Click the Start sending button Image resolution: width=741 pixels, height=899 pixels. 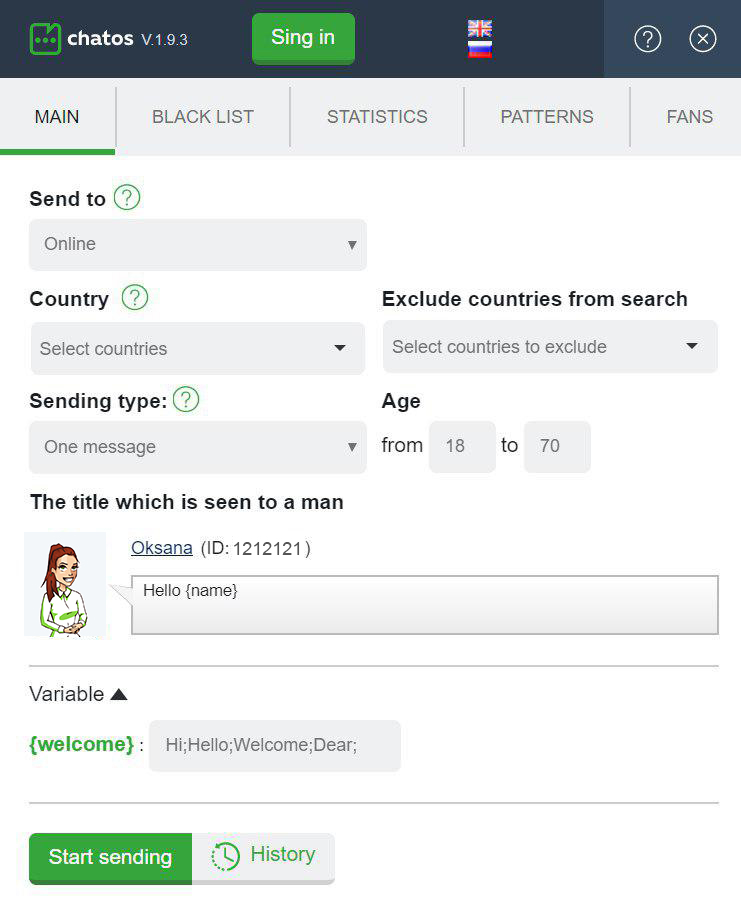tap(110, 858)
